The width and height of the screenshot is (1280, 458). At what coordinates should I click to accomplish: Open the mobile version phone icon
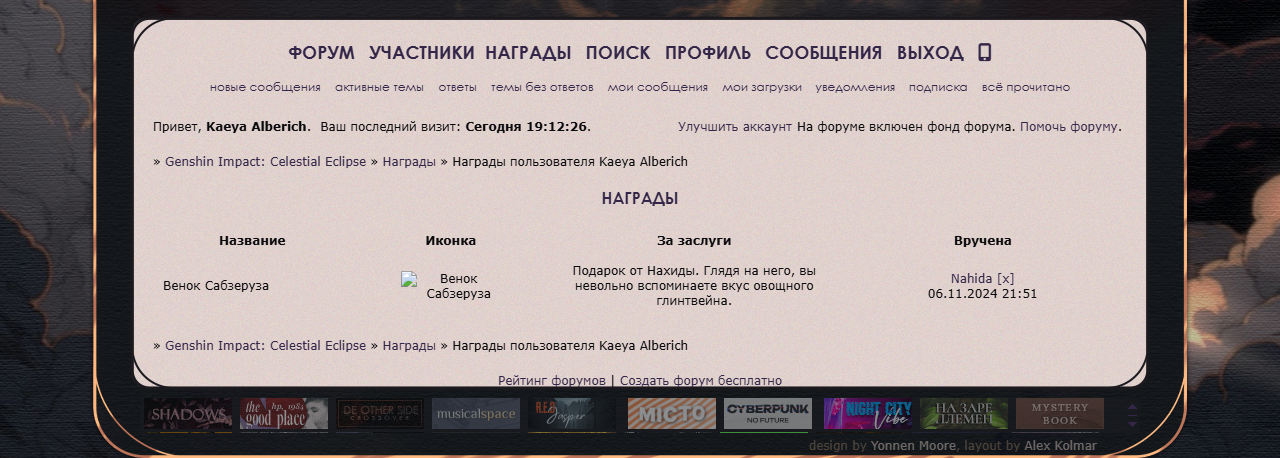coord(984,53)
